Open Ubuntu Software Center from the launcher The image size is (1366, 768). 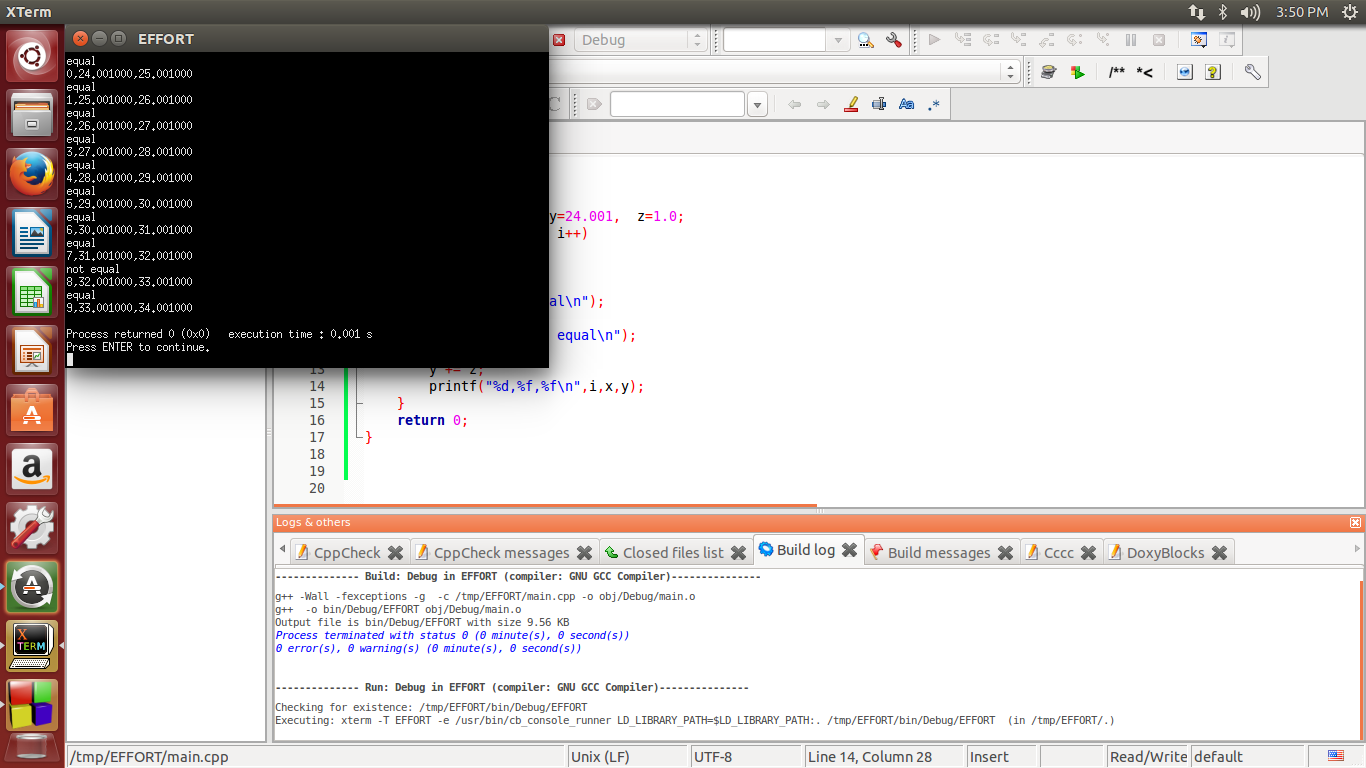pos(33,410)
